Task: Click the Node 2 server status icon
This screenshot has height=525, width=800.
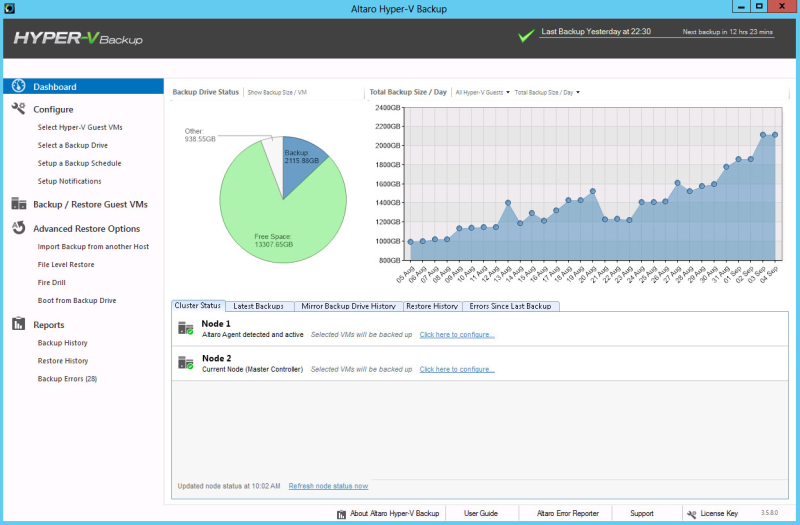Action: click(x=186, y=363)
